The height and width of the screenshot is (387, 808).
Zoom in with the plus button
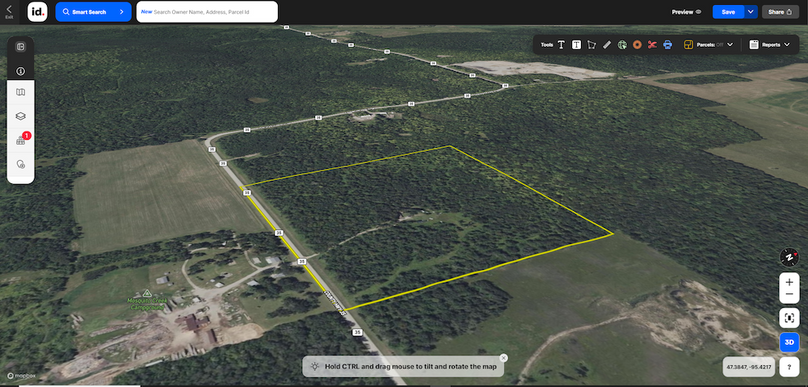pos(789,282)
